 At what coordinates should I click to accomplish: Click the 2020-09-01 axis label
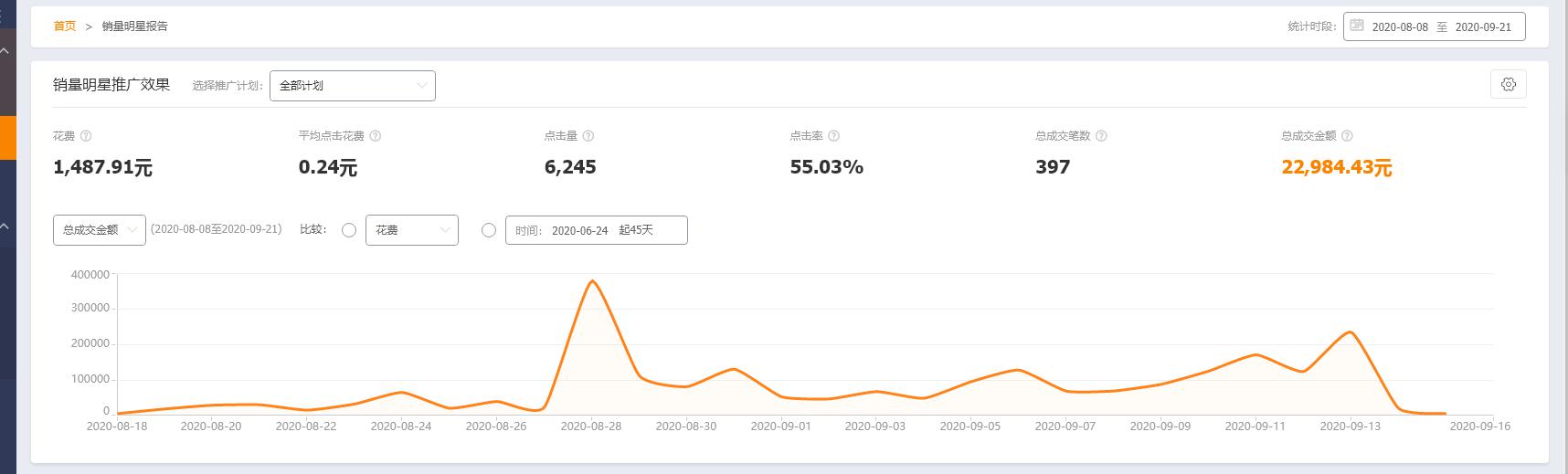point(780,427)
